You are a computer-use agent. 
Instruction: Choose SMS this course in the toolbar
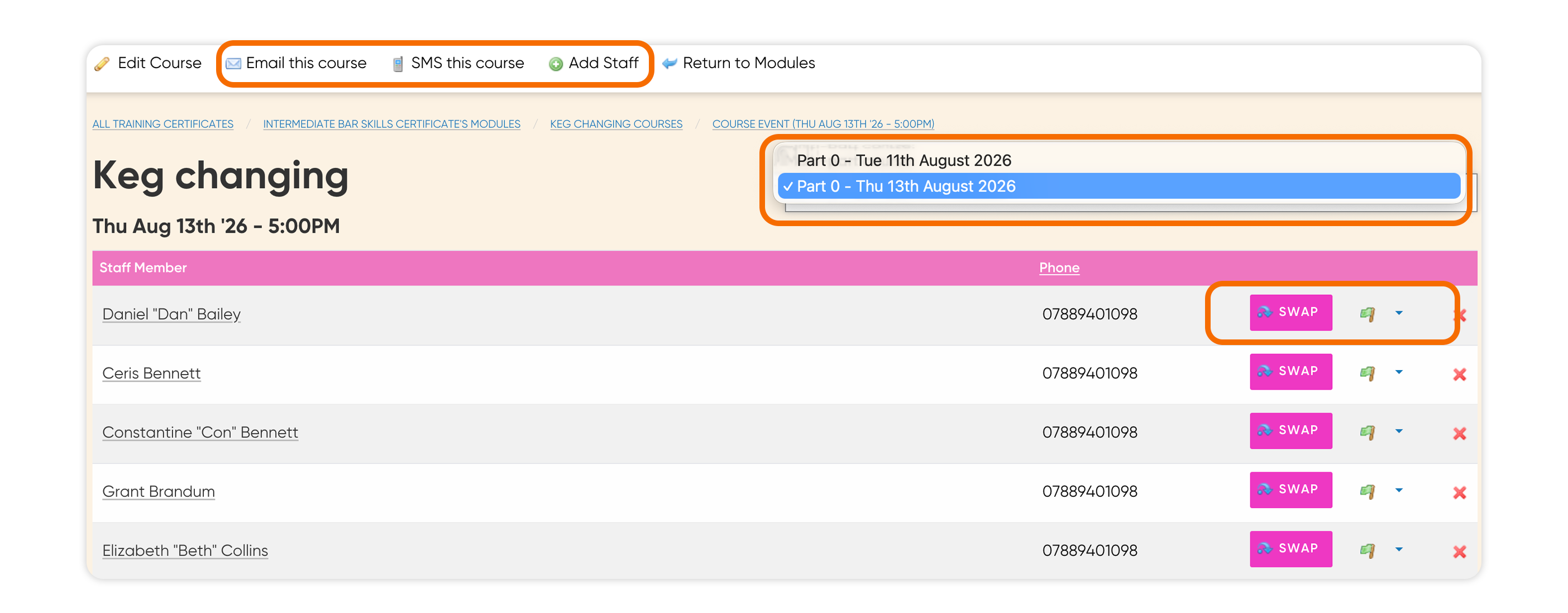[458, 63]
